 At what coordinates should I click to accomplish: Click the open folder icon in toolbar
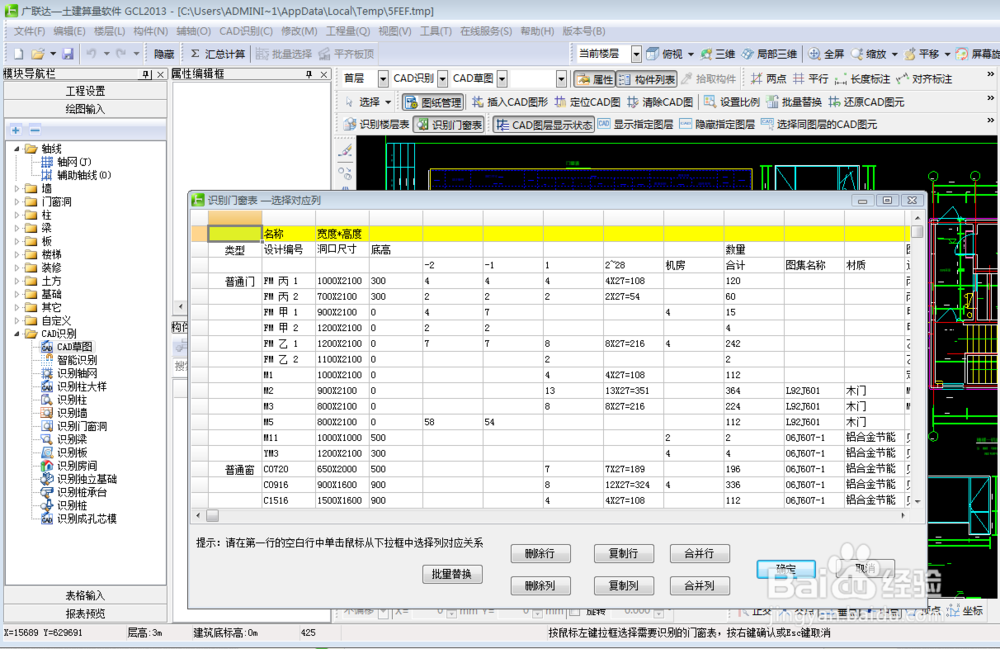click(x=38, y=54)
